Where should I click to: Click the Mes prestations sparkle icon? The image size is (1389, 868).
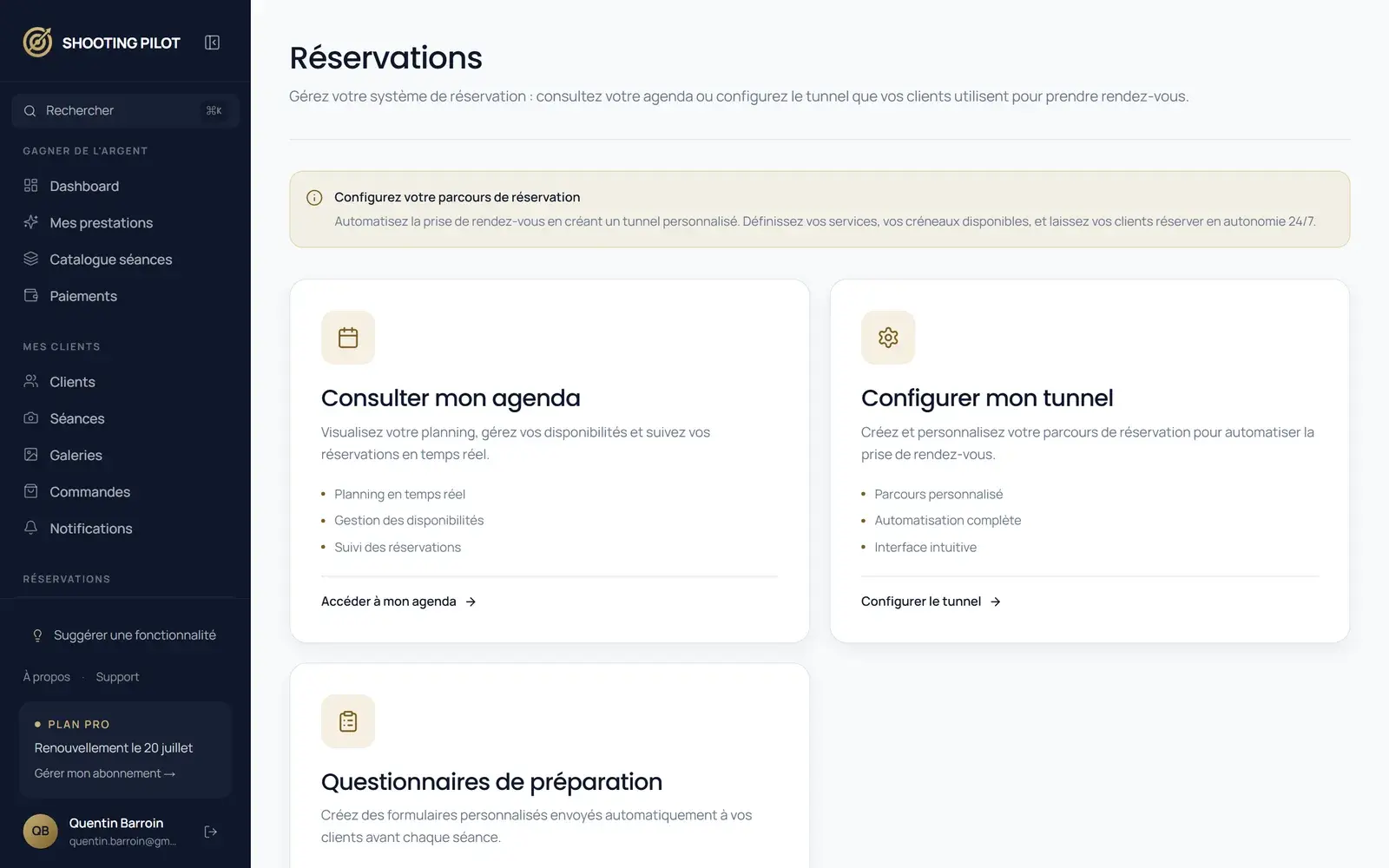[x=31, y=221]
